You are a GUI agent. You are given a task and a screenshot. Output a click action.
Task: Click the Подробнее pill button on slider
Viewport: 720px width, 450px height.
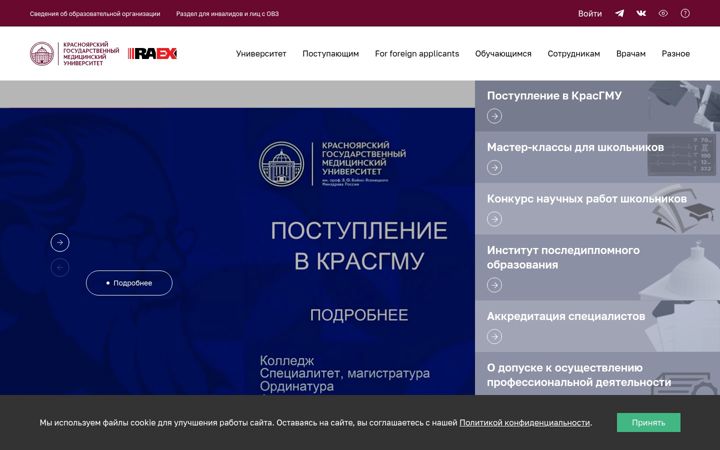[x=129, y=283]
